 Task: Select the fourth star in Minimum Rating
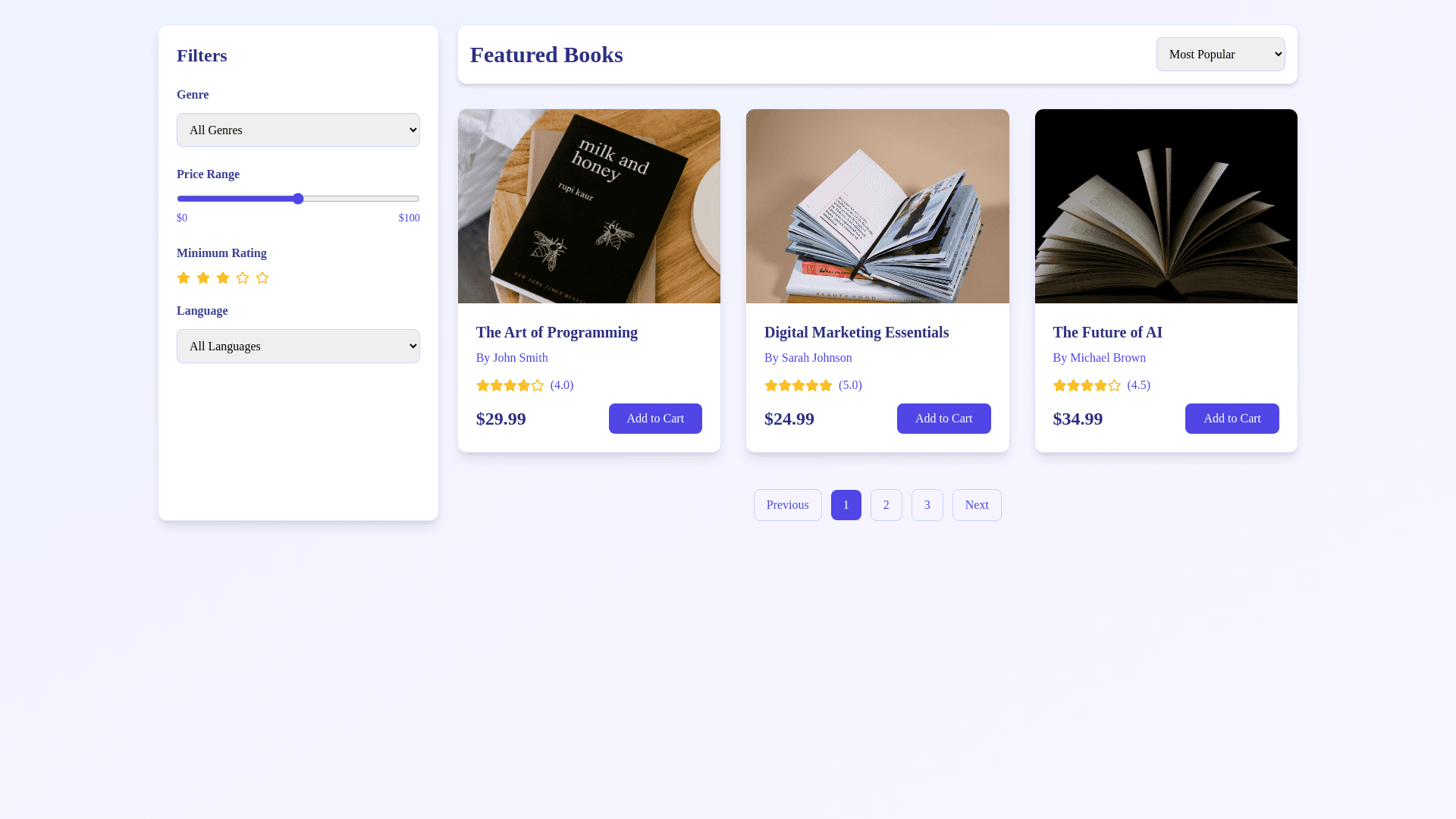pos(243,278)
